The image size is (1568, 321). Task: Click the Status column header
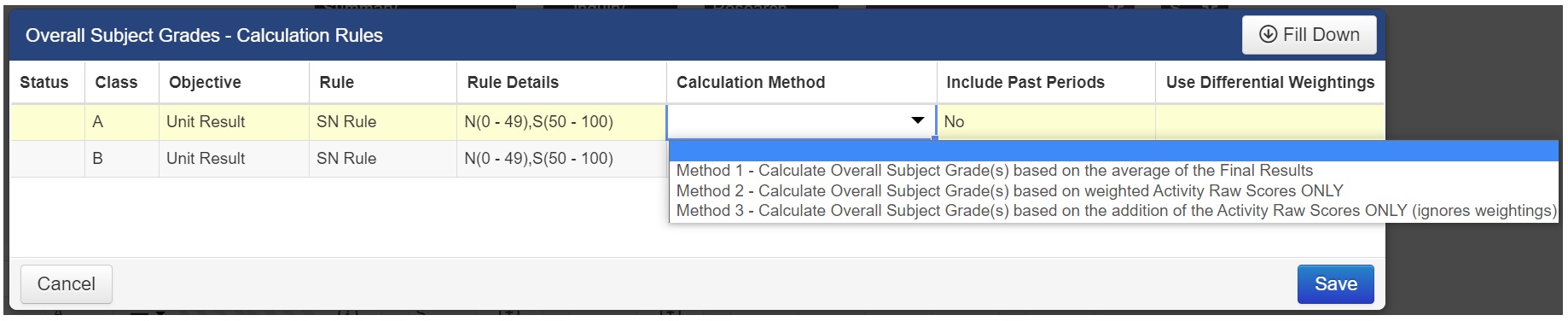click(x=44, y=83)
